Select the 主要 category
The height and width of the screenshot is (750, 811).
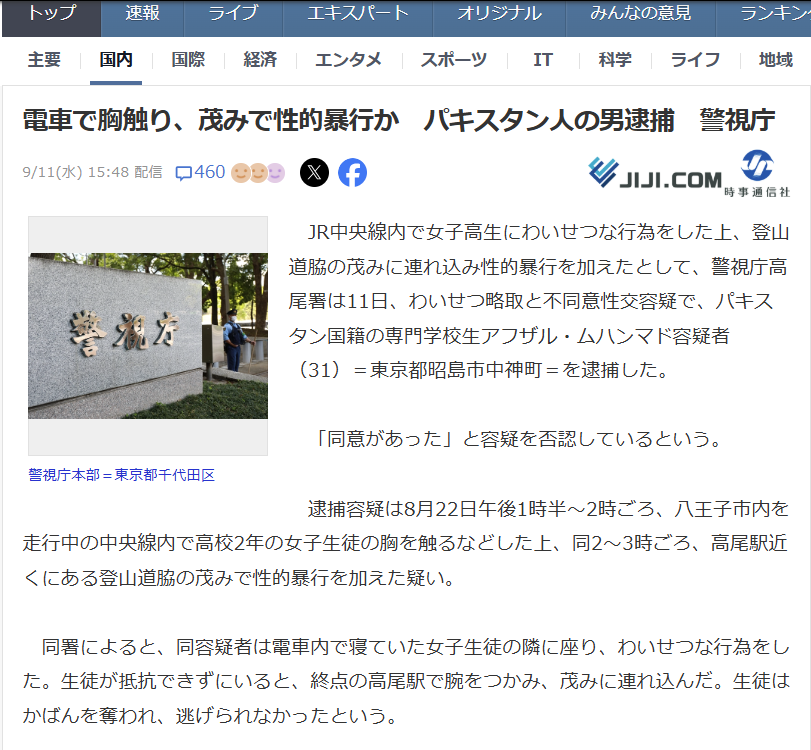pyautogui.click(x=44, y=60)
